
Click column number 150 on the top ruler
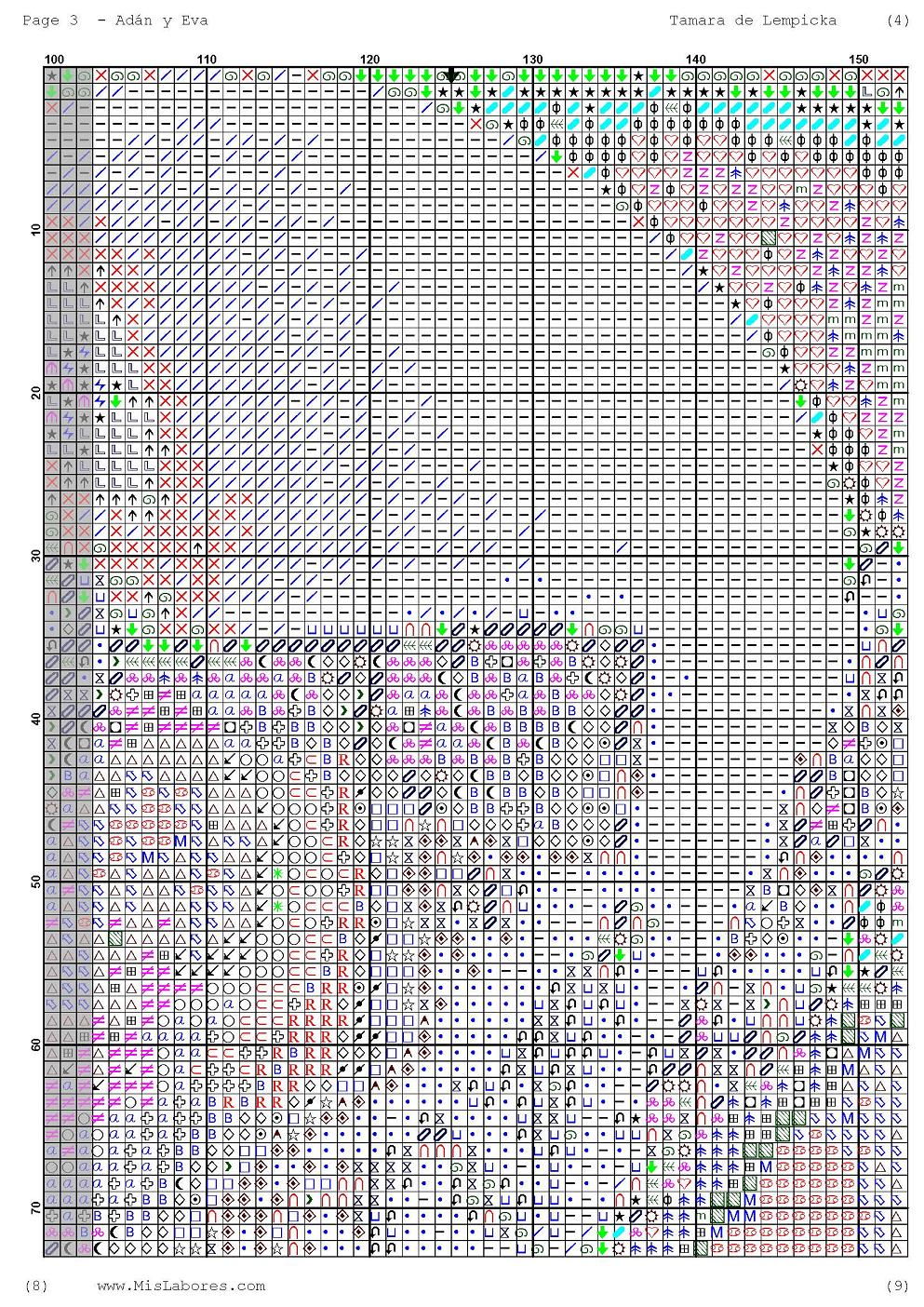(859, 60)
